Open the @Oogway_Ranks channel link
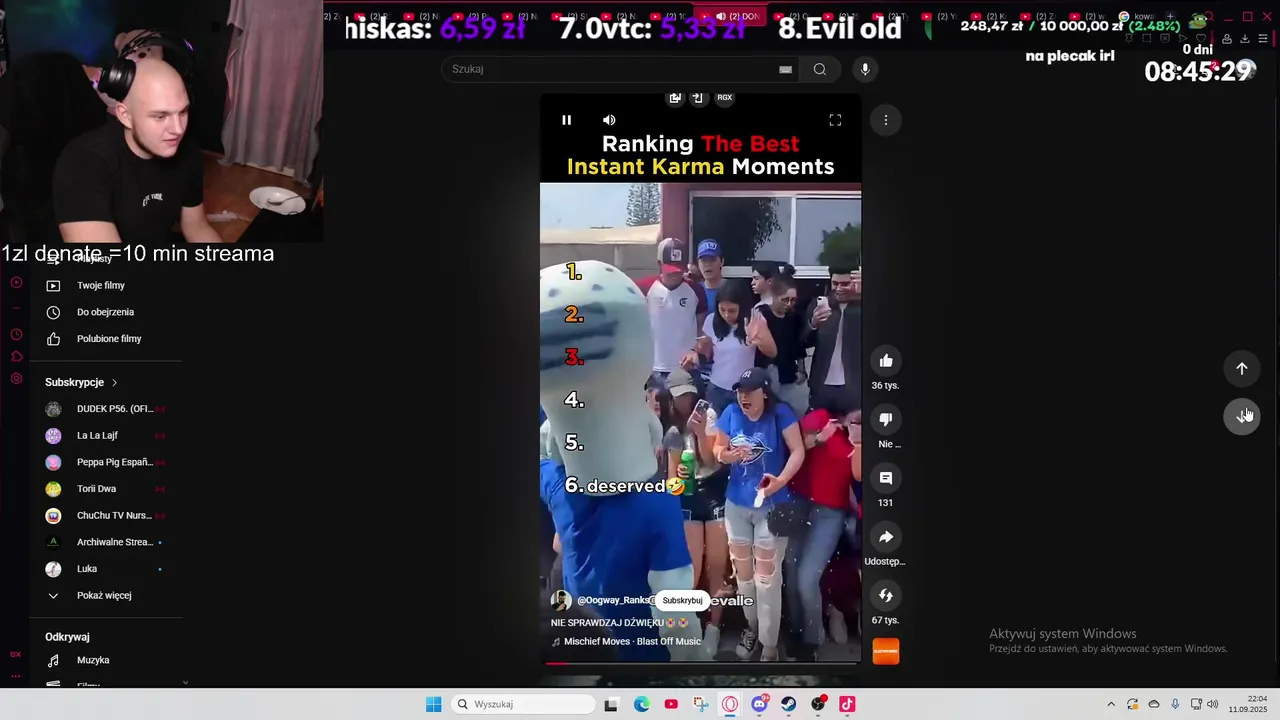 coord(614,600)
